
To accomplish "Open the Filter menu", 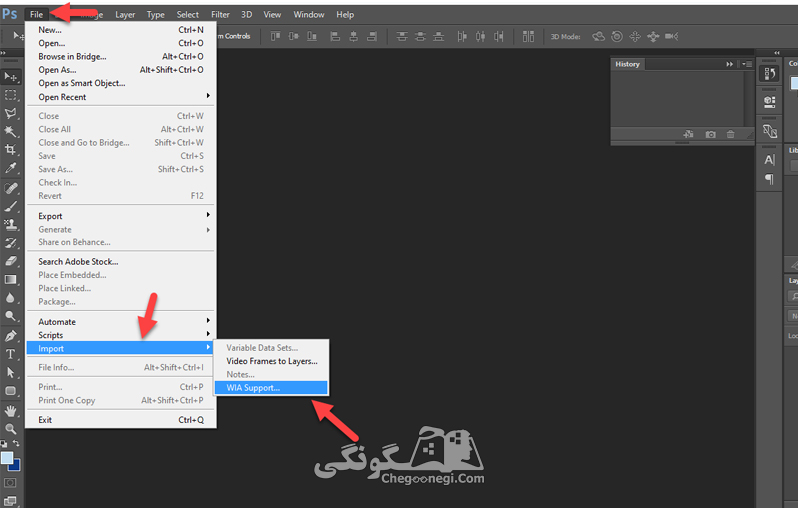I will (x=220, y=15).
